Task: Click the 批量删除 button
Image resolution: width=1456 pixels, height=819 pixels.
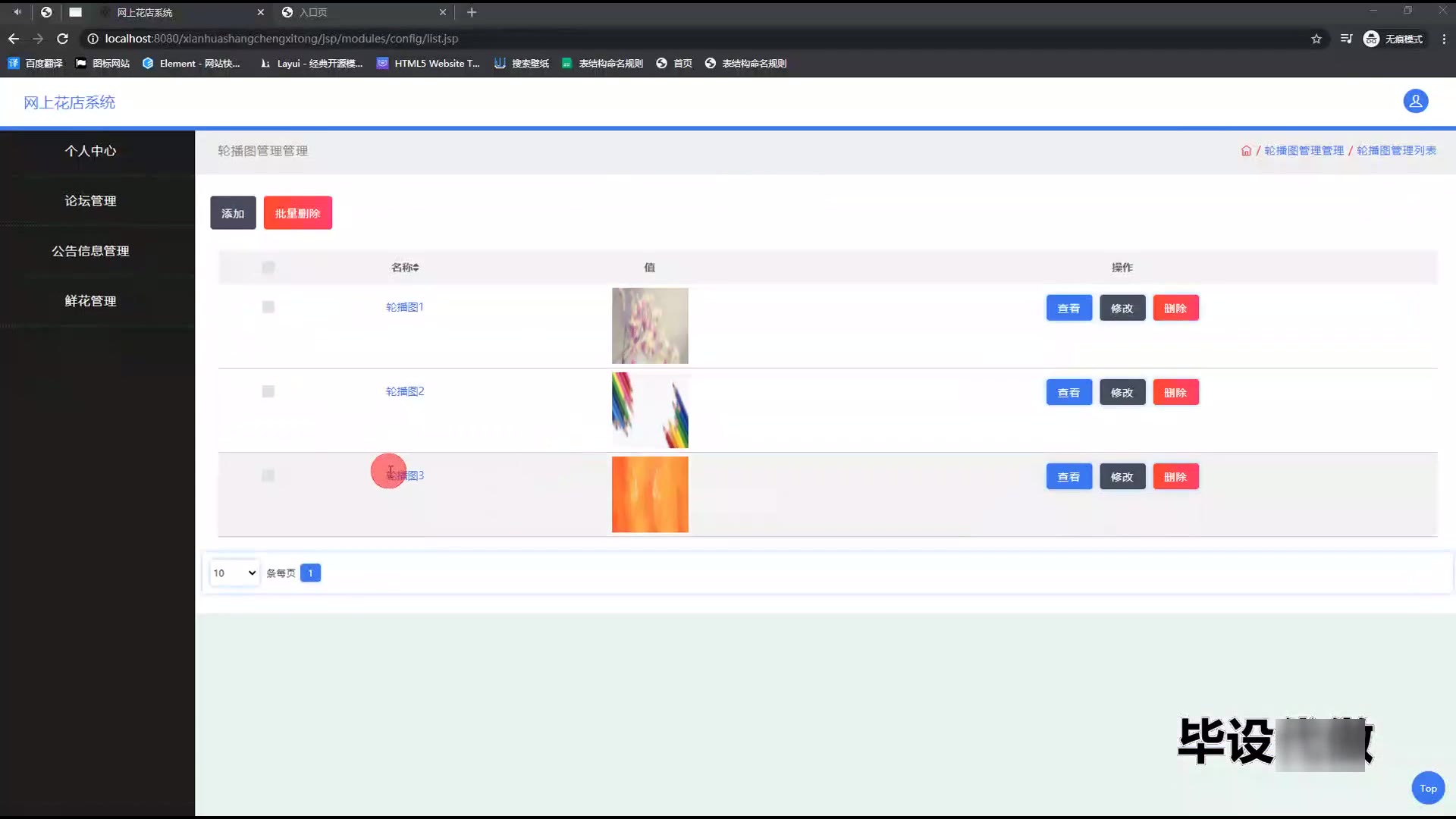Action: pyautogui.click(x=297, y=213)
